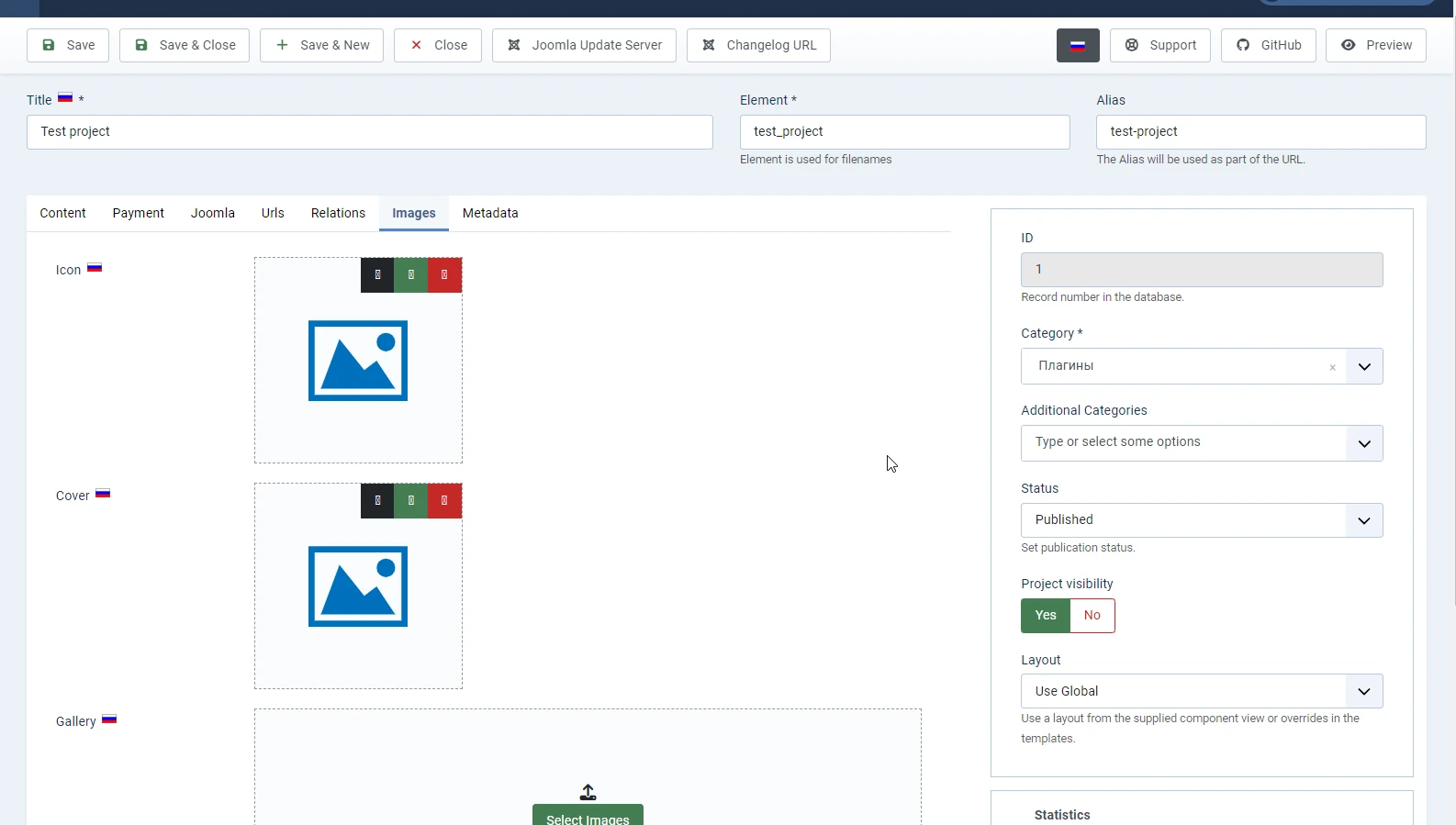Expand the Category dropdown arrow
This screenshot has height=825, width=1456.
point(1364,366)
